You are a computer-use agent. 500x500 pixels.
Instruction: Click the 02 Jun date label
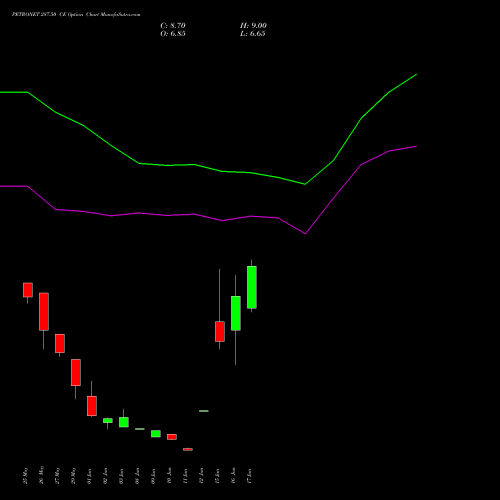point(106,476)
